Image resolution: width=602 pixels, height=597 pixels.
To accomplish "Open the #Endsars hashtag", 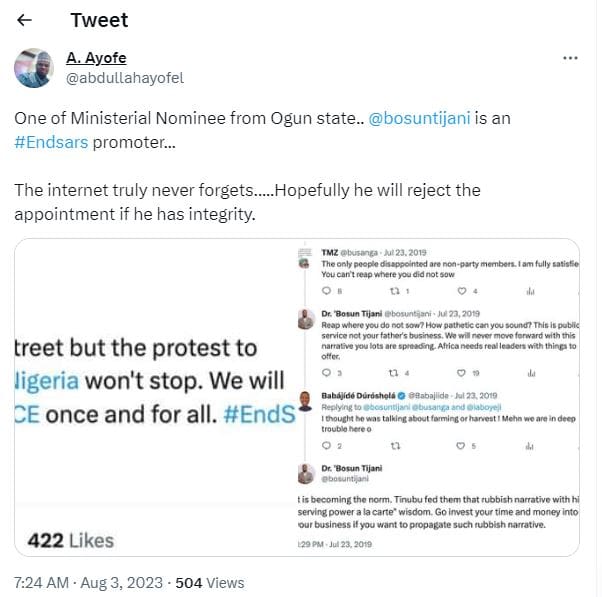I will click(51, 142).
